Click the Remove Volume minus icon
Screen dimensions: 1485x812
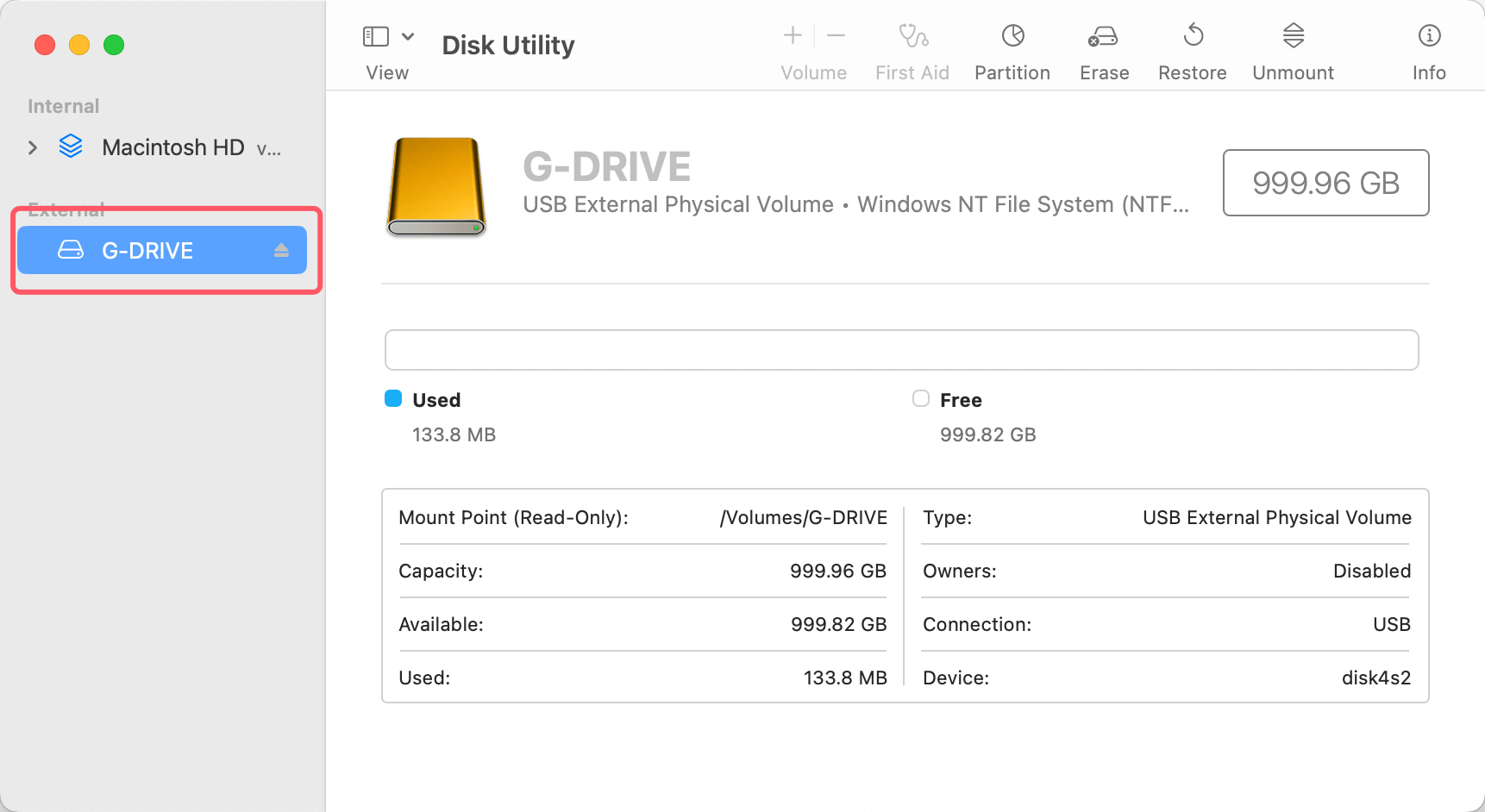[x=835, y=35]
